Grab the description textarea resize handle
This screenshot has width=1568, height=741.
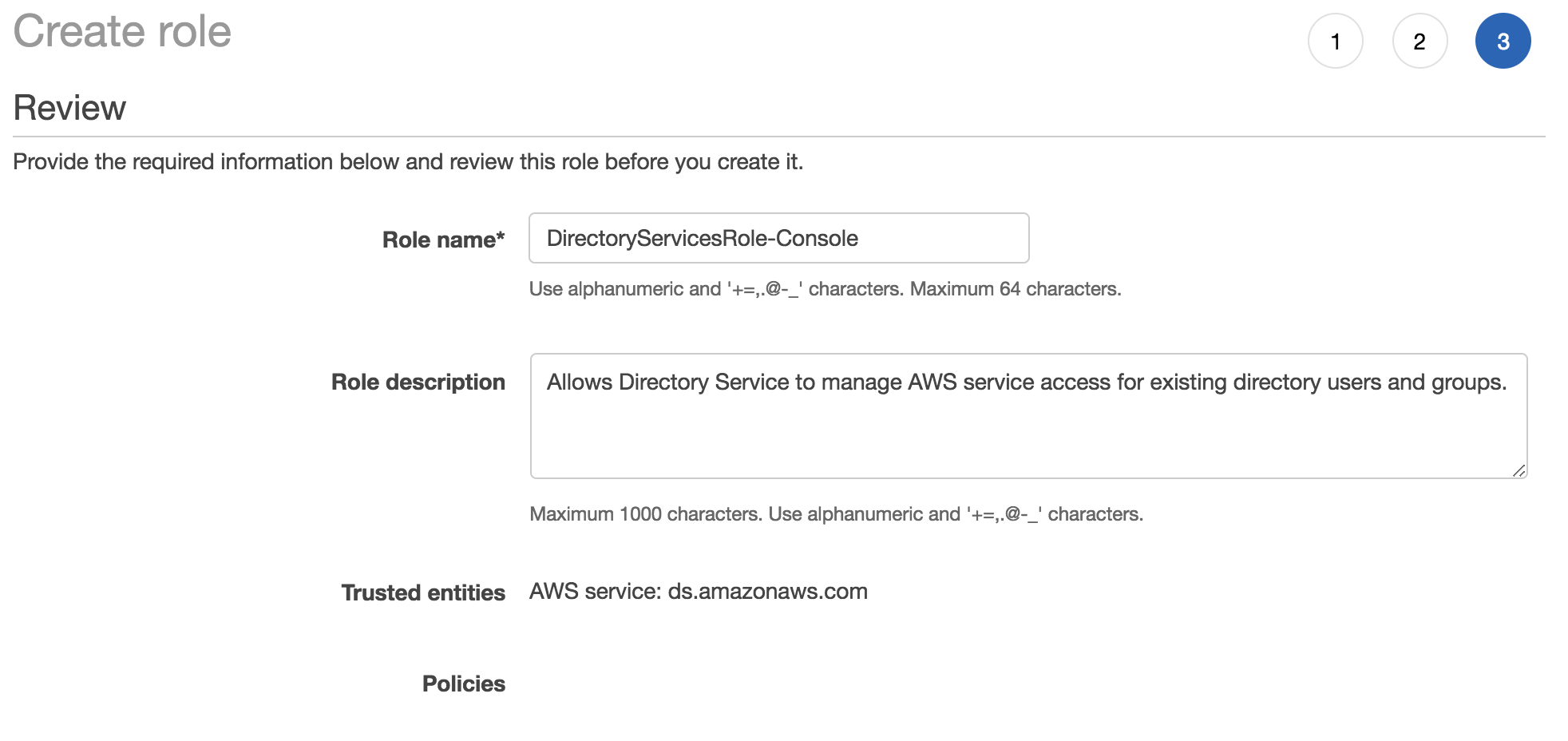[1519, 471]
